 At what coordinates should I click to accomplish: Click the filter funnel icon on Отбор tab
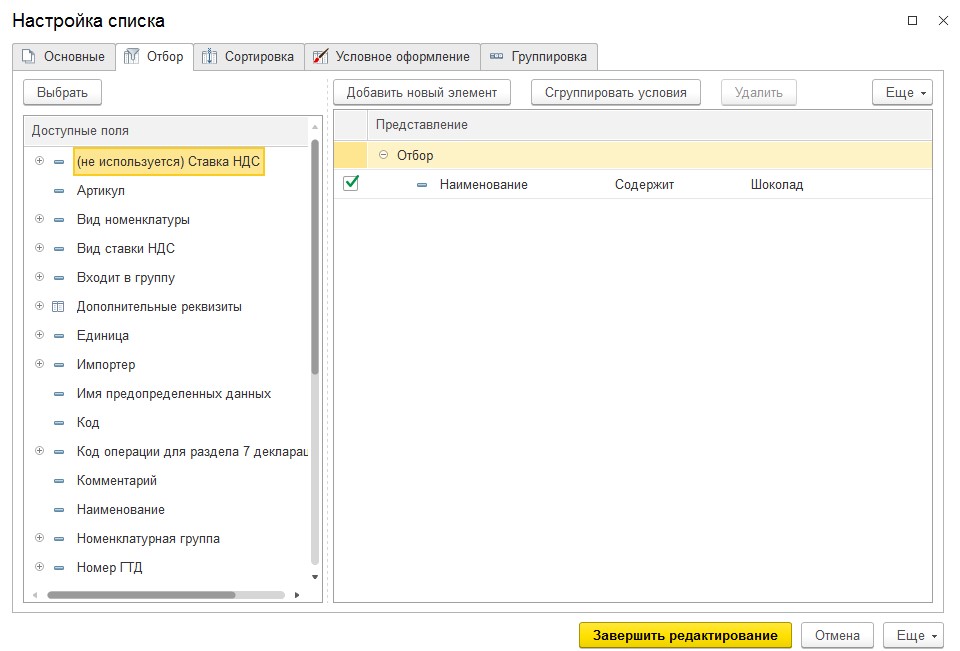[131, 57]
